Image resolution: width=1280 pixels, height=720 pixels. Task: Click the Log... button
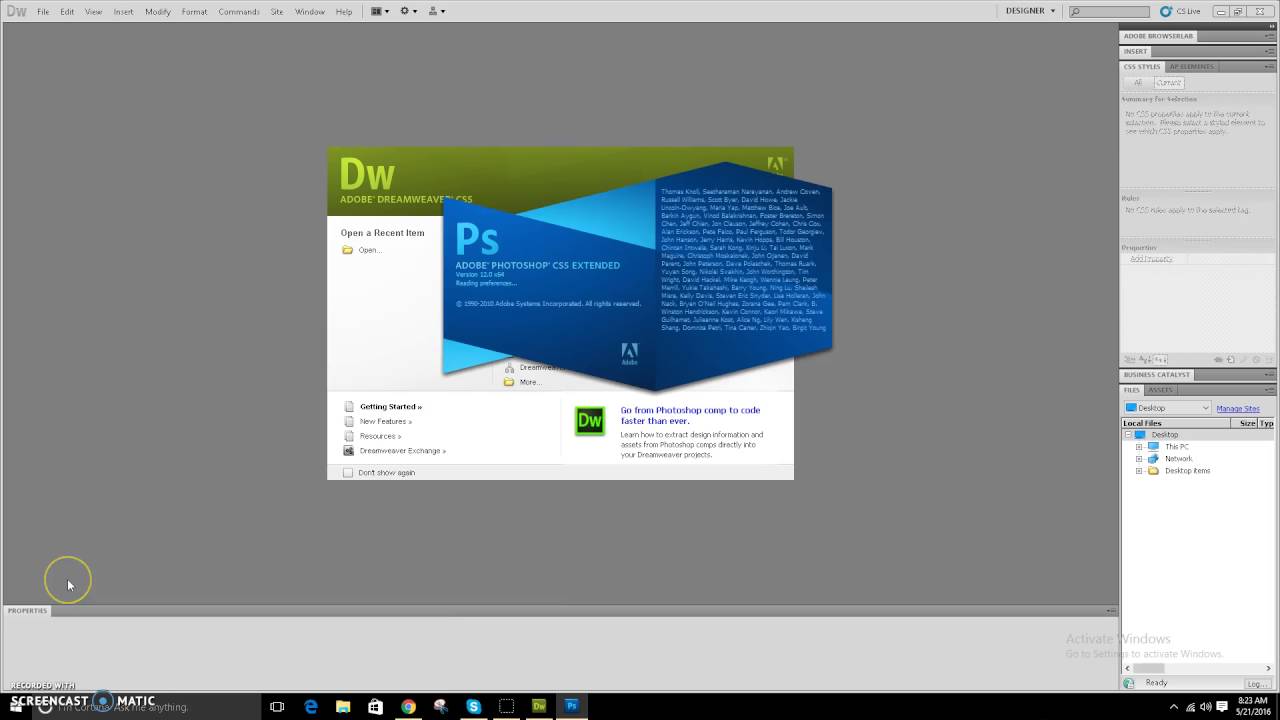tap(1257, 684)
